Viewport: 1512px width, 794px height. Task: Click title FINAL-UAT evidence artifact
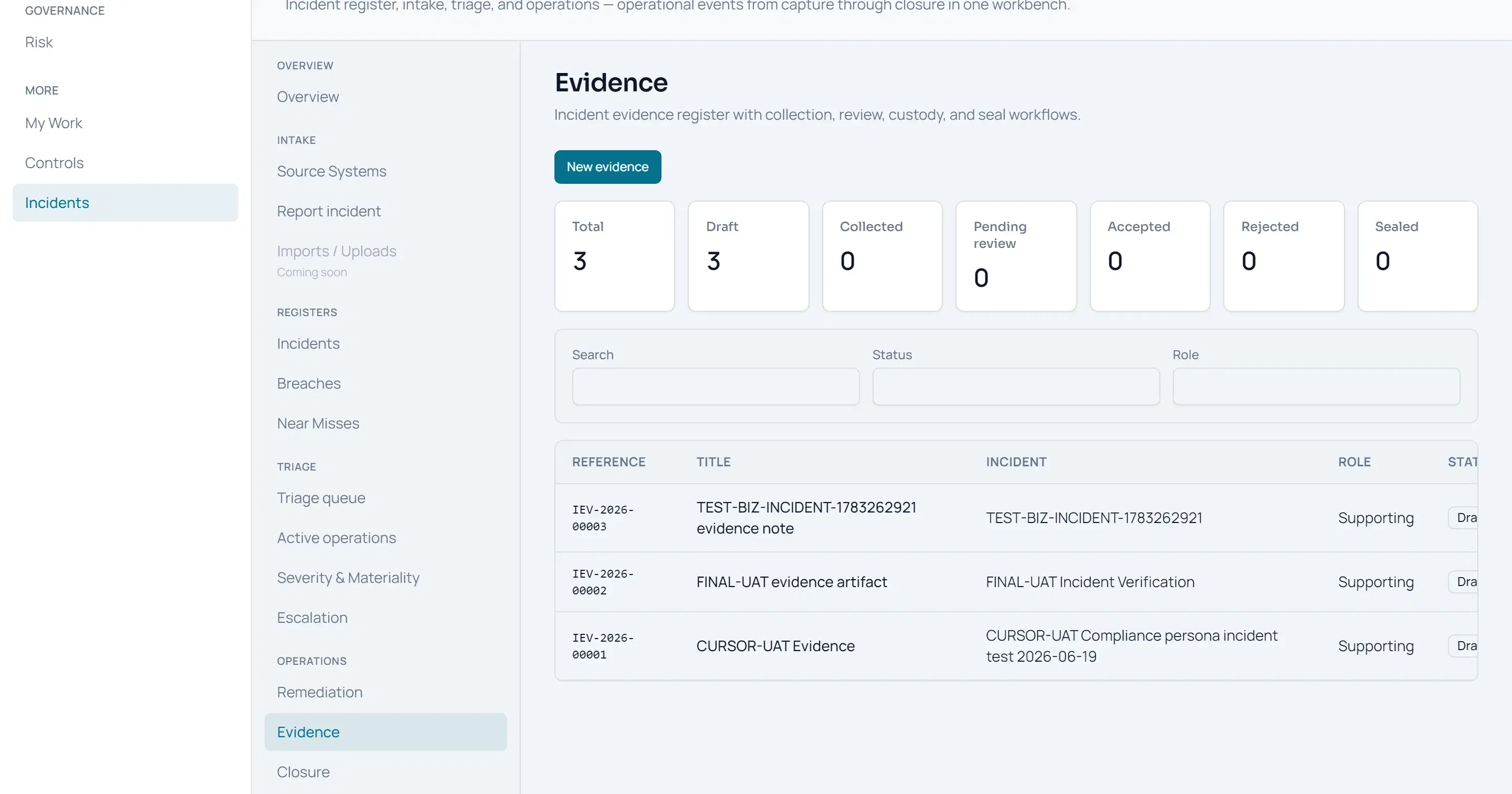pos(791,582)
